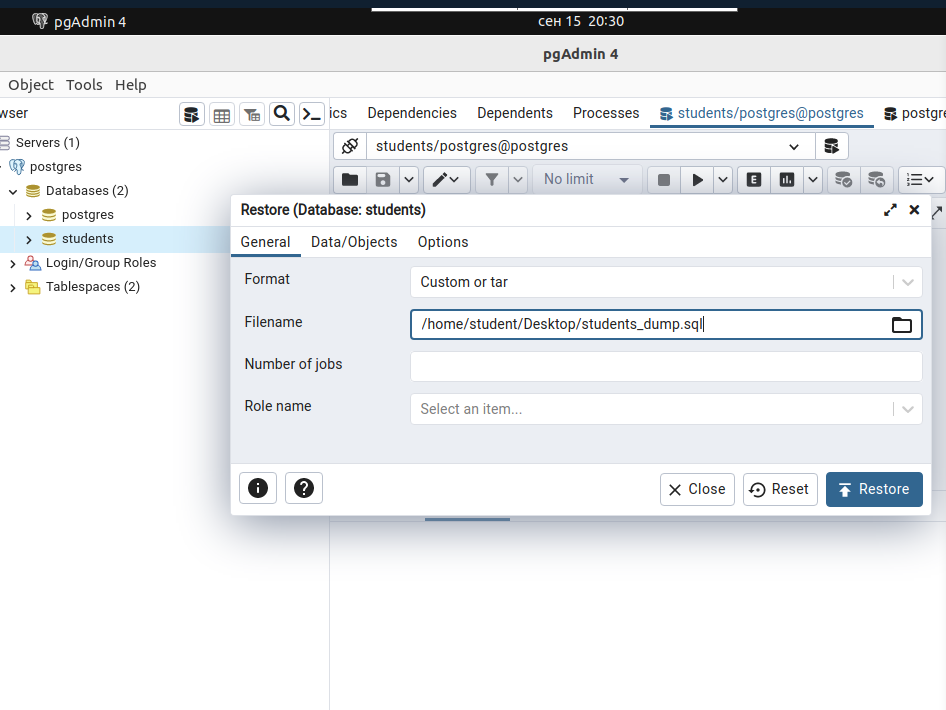
Task: Switch to Dependencies tab
Action: point(412,113)
